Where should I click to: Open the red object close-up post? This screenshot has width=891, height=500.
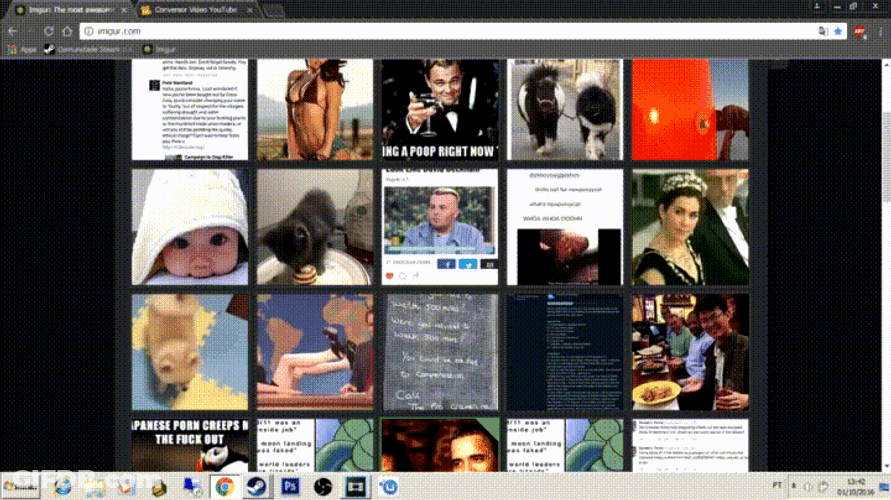click(690, 109)
